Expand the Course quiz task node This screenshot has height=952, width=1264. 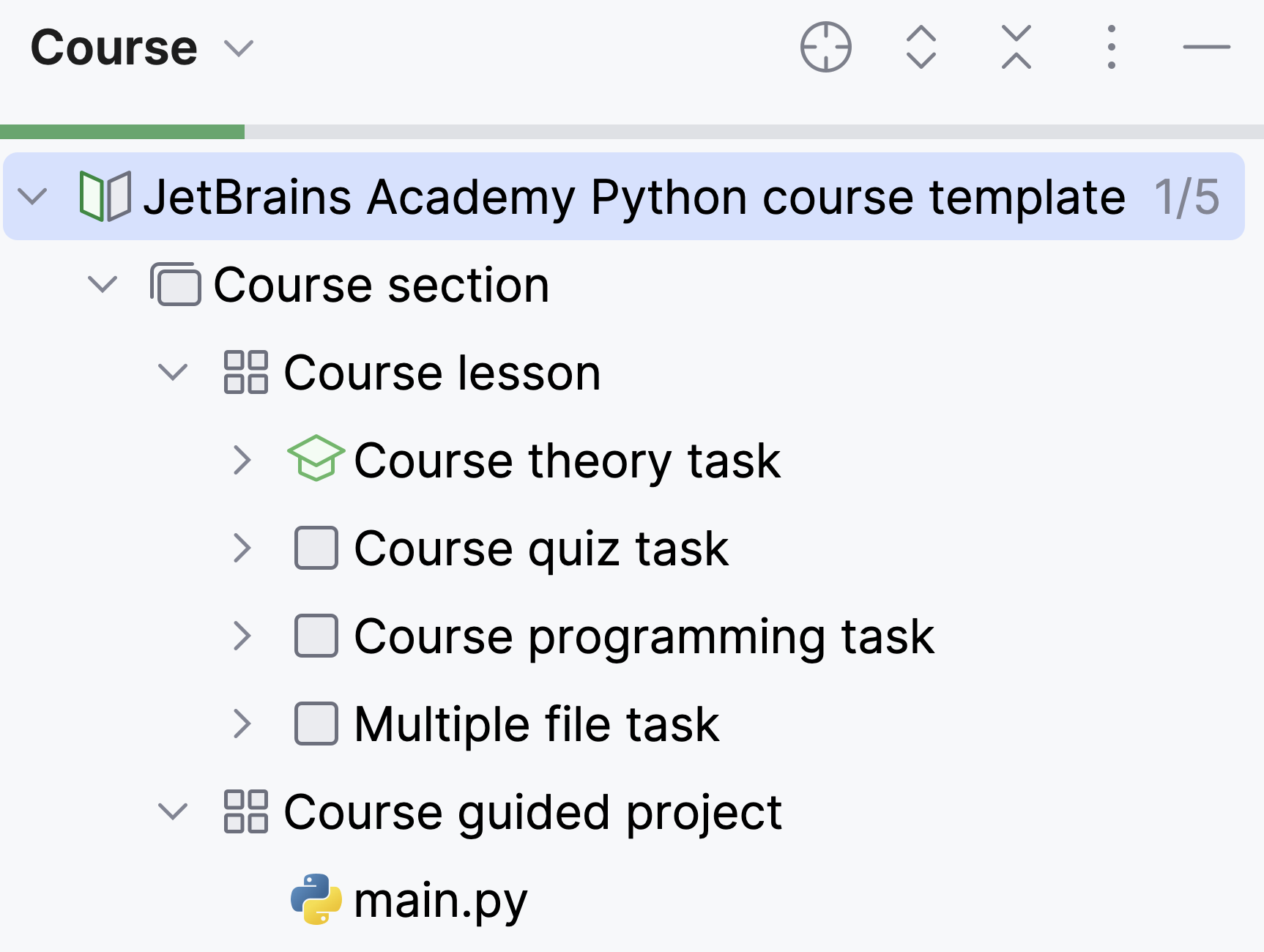pos(242,548)
